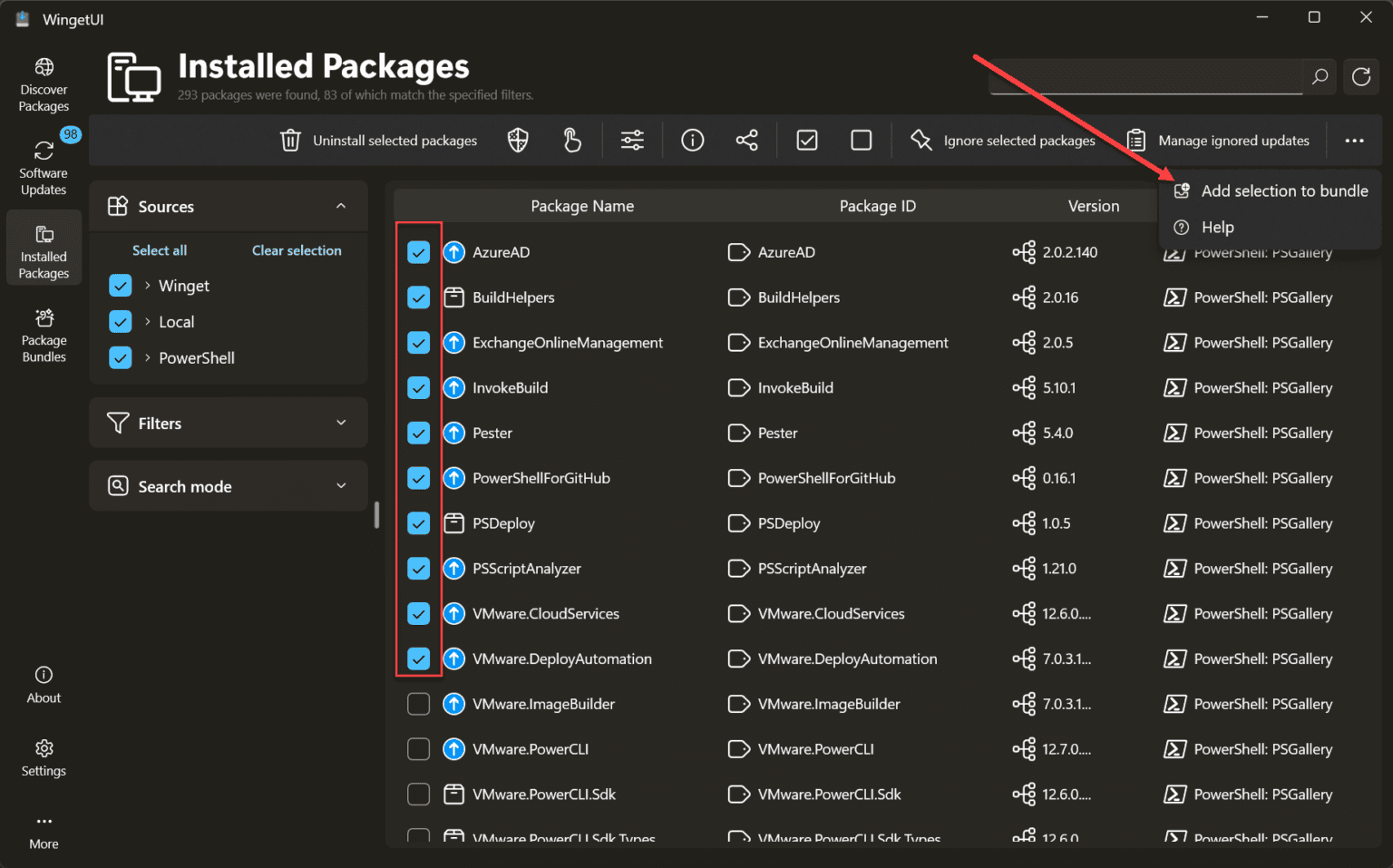Click the interactive installation hand icon
Viewport: 1393px width, 868px height.
[x=571, y=140]
